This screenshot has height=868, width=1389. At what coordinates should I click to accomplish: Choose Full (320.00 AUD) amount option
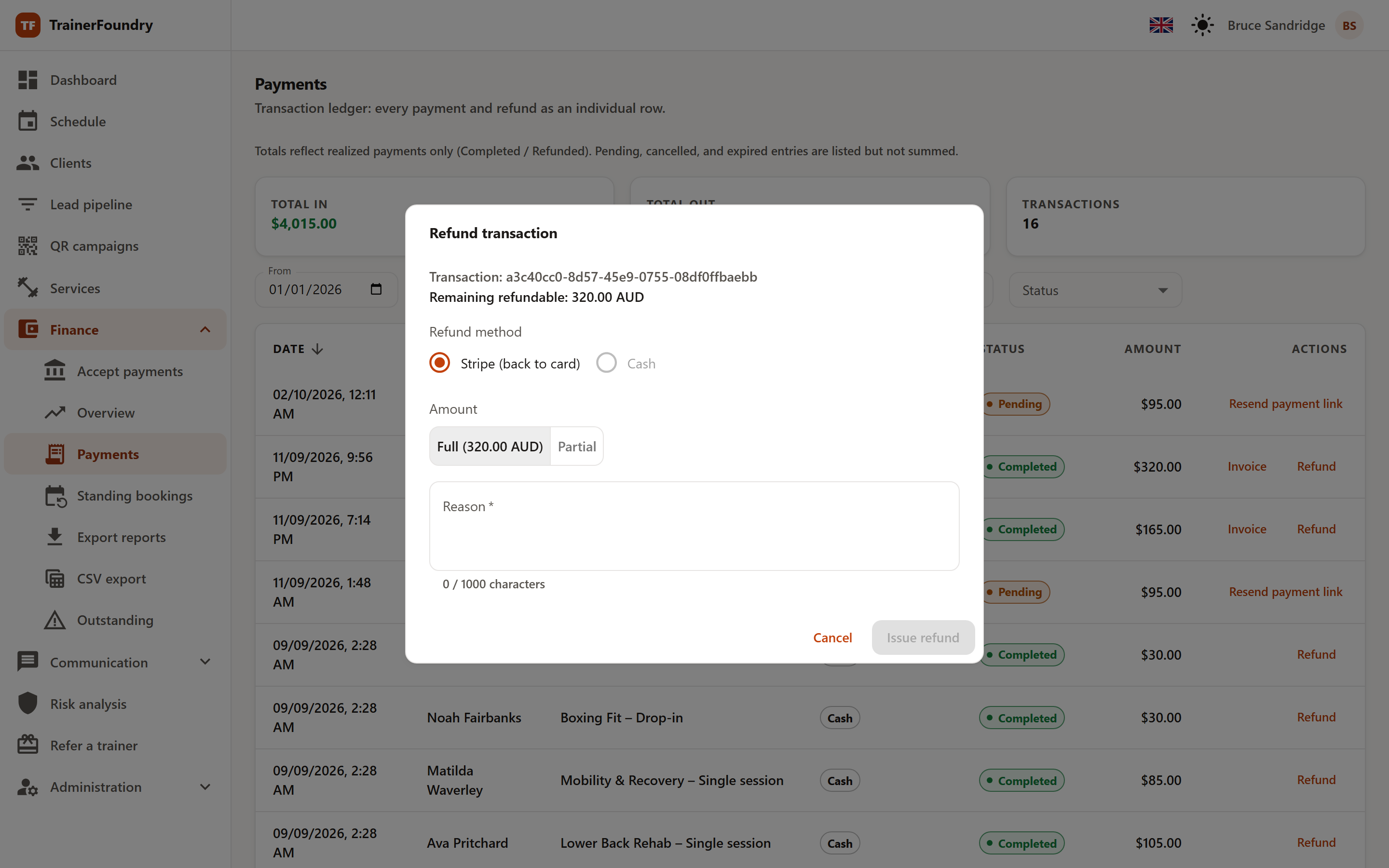[490, 446]
